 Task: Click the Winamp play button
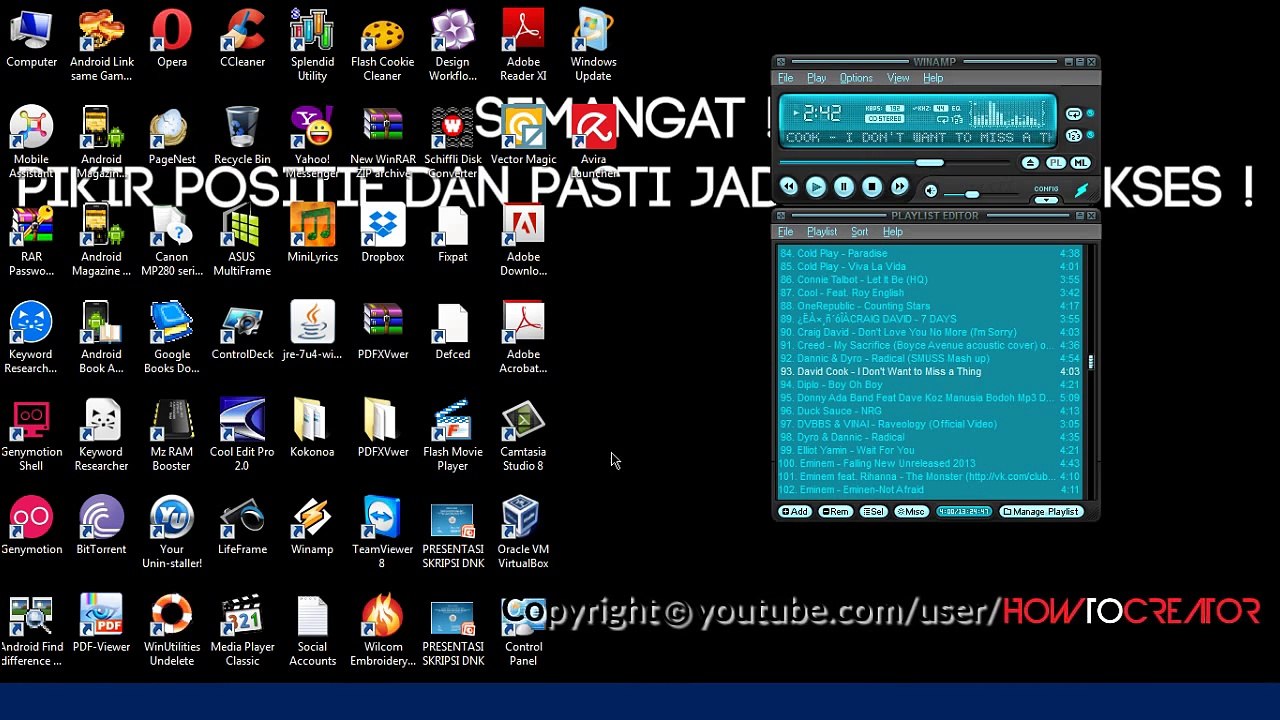pos(816,187)
